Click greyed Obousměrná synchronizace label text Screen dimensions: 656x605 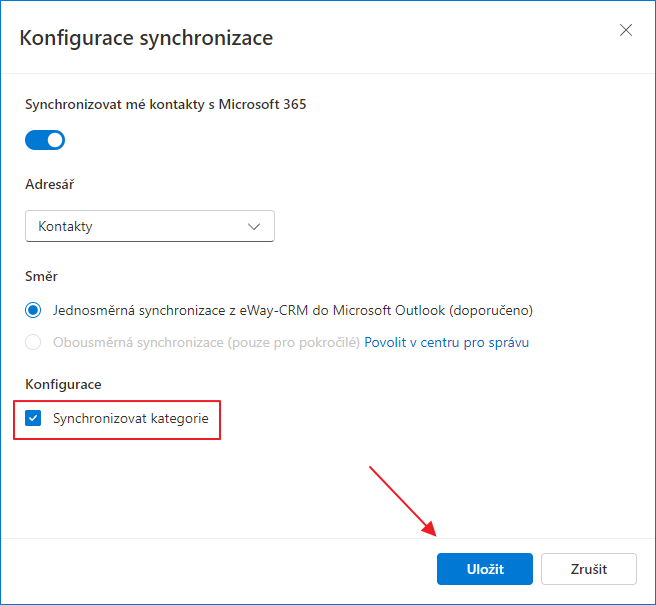[x=206, y=343]
